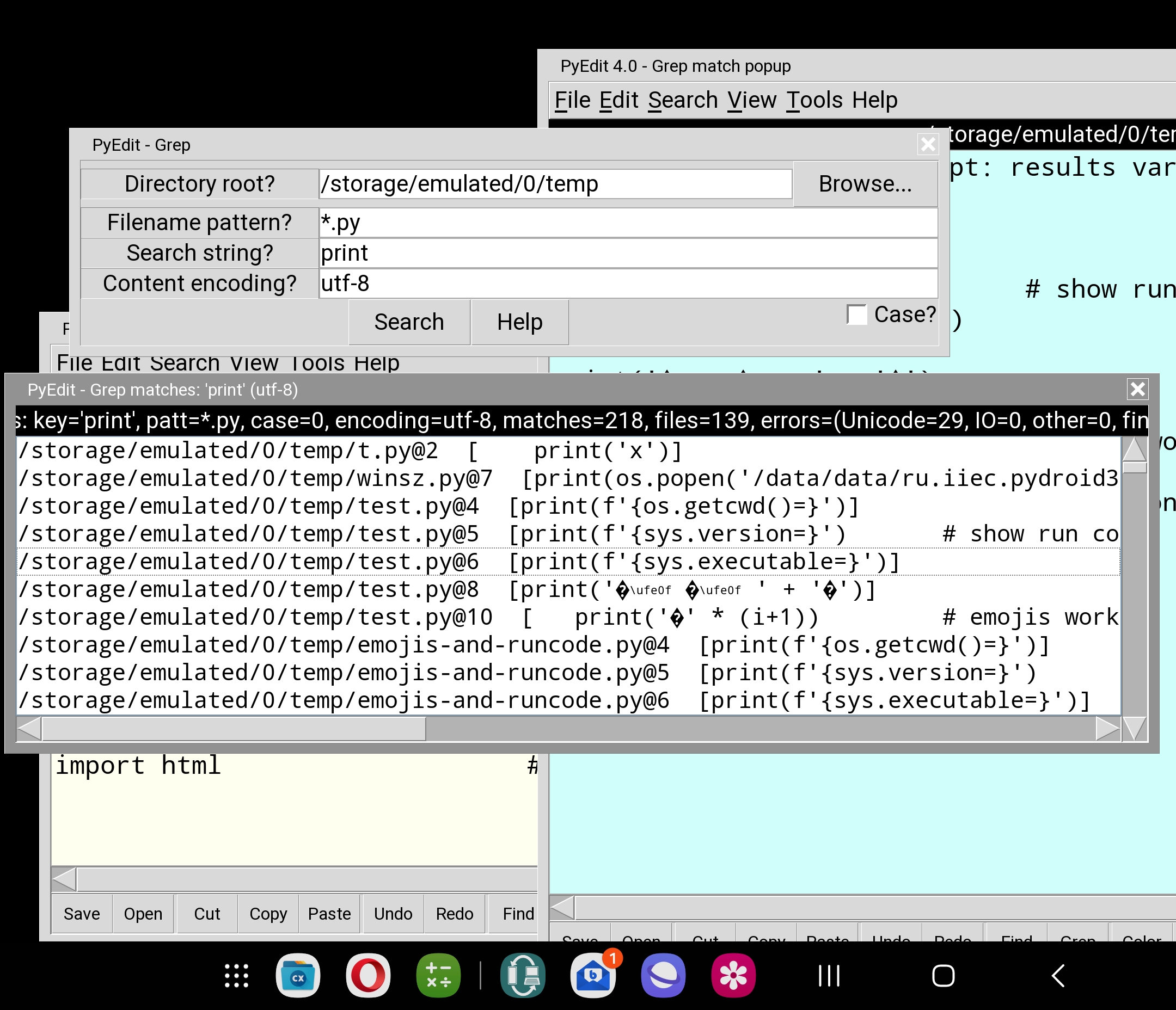This screenshot has height=1010, width=1176.
Task: Select match test.py@8 row
Action: click(569, 589)
